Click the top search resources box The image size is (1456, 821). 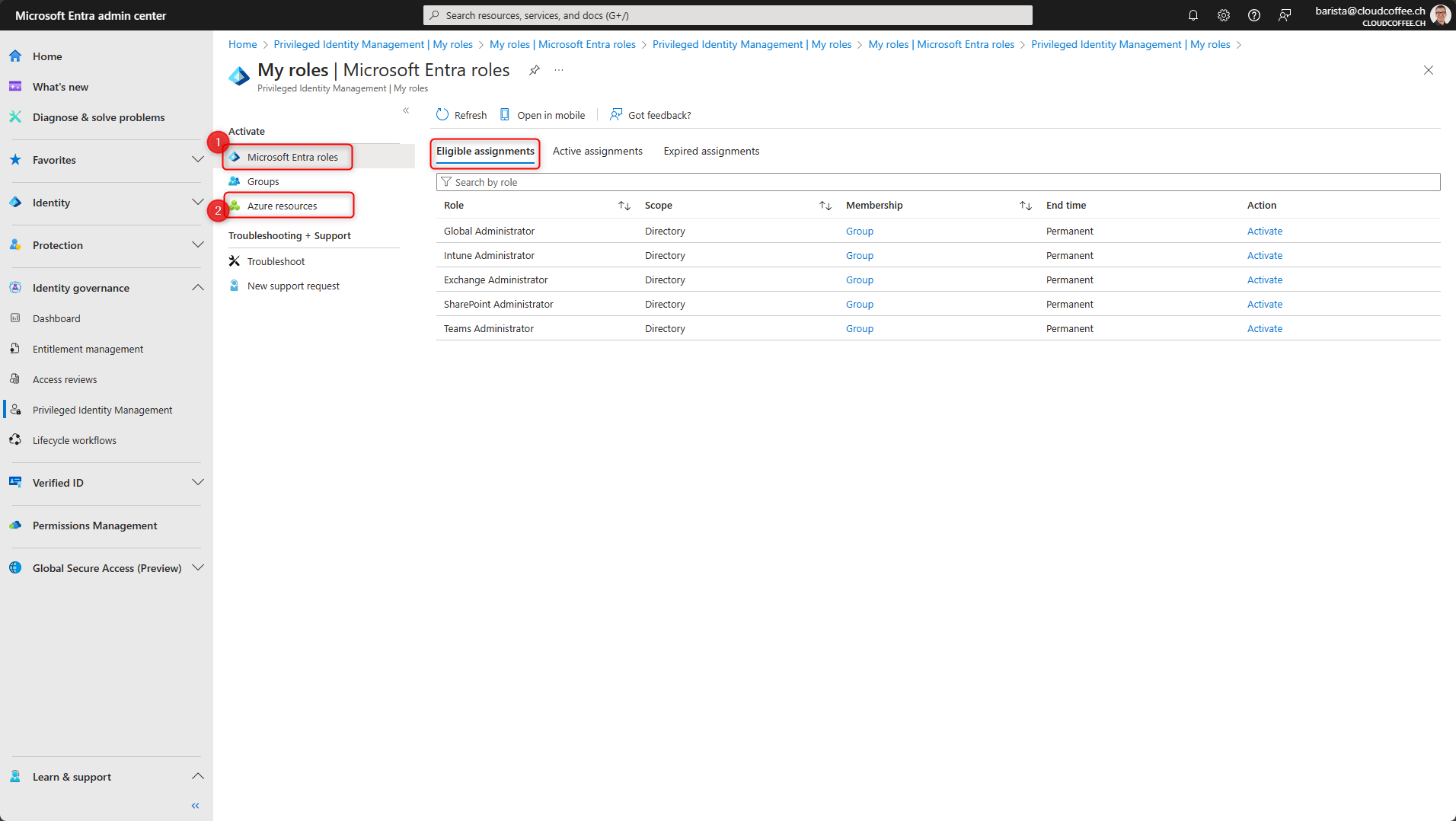pos(727,15)
